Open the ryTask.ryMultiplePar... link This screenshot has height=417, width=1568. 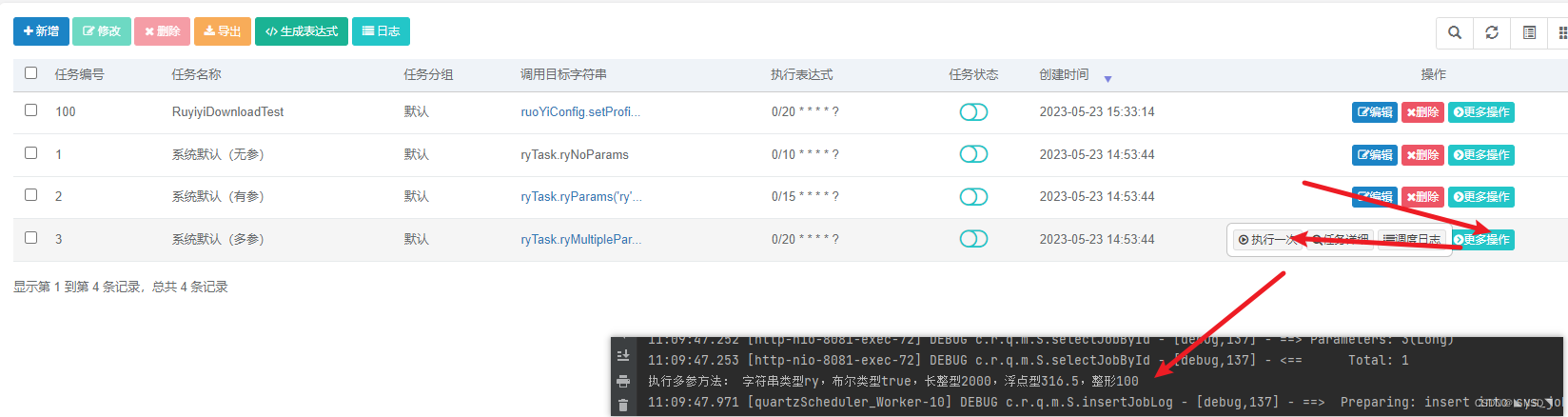click(581, 239)
